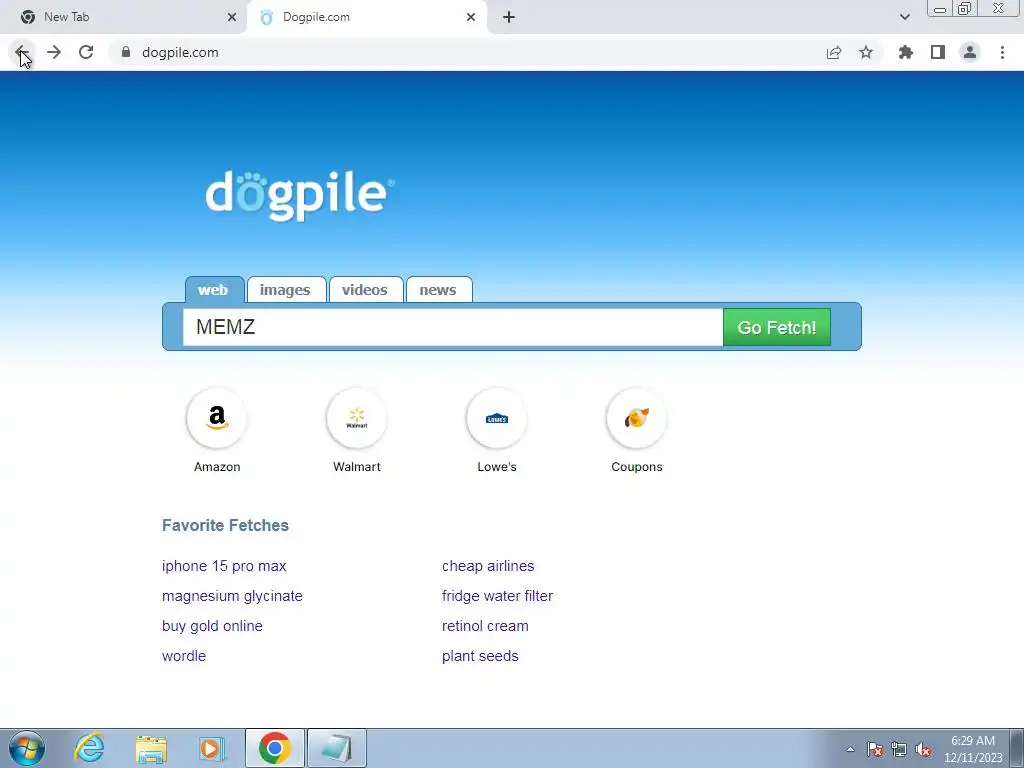Screen dimensions: 1024x768
Task: Open the cheap airlines link
Action: tap(488, 566)
